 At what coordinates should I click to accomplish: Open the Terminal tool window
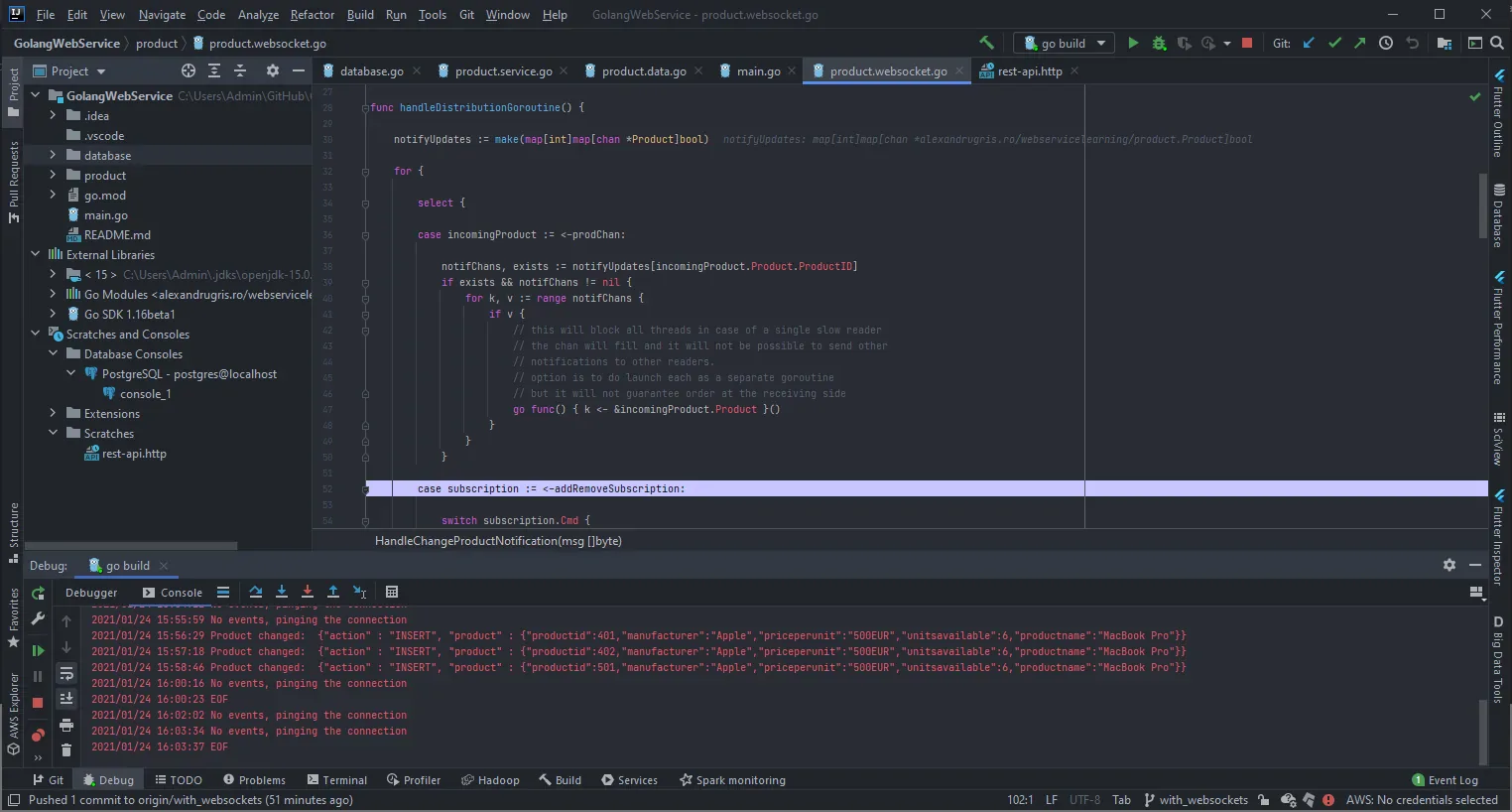337,780
